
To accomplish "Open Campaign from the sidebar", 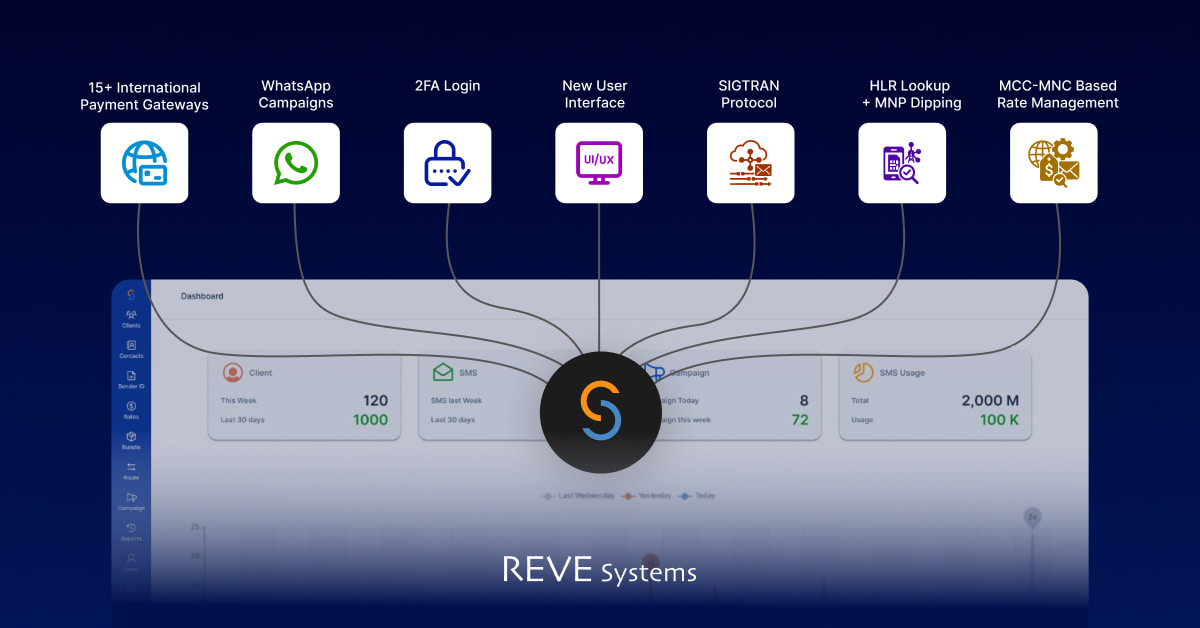I will click(131, 501).
